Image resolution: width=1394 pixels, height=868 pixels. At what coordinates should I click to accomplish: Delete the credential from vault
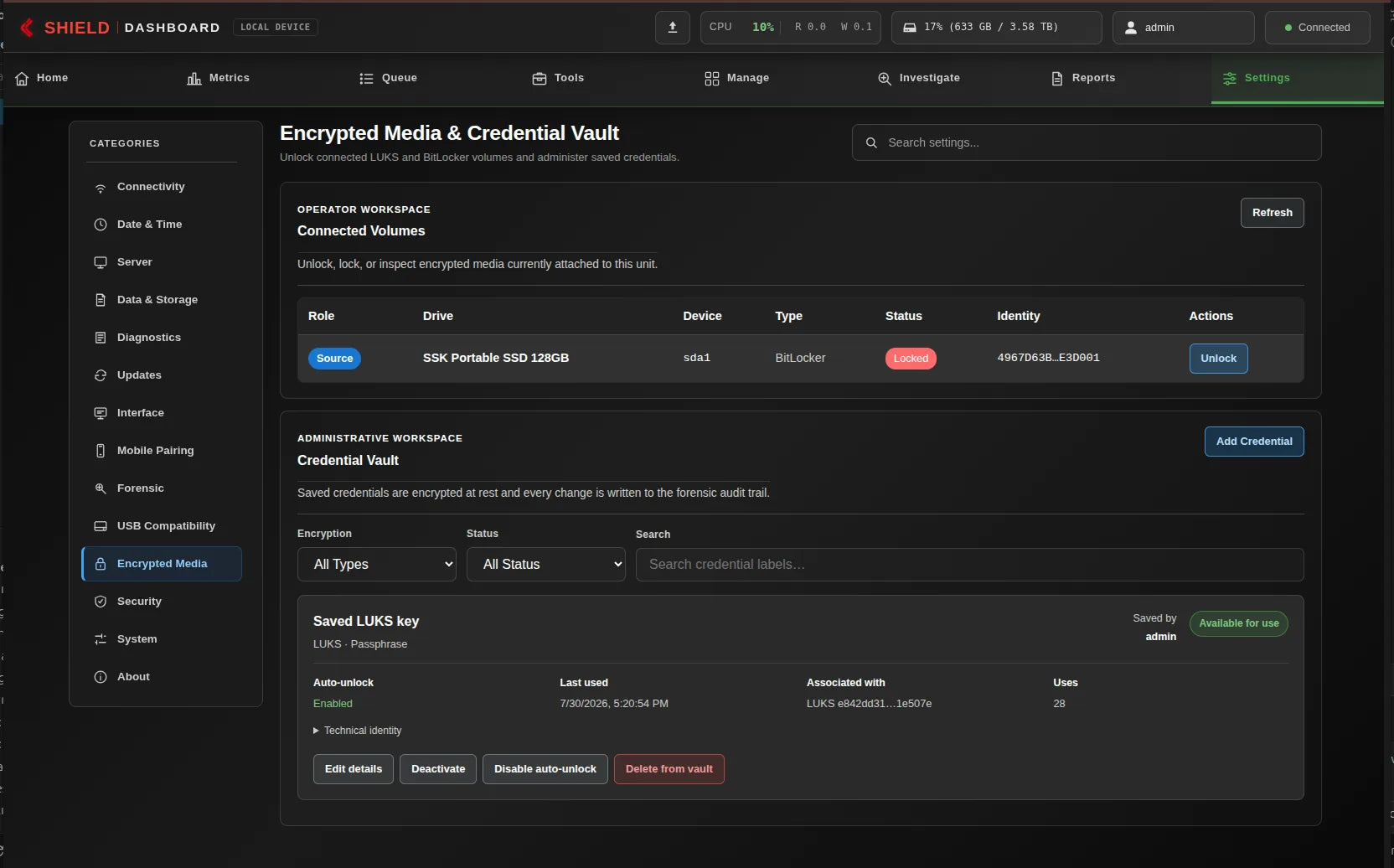(x=669, y=769)
